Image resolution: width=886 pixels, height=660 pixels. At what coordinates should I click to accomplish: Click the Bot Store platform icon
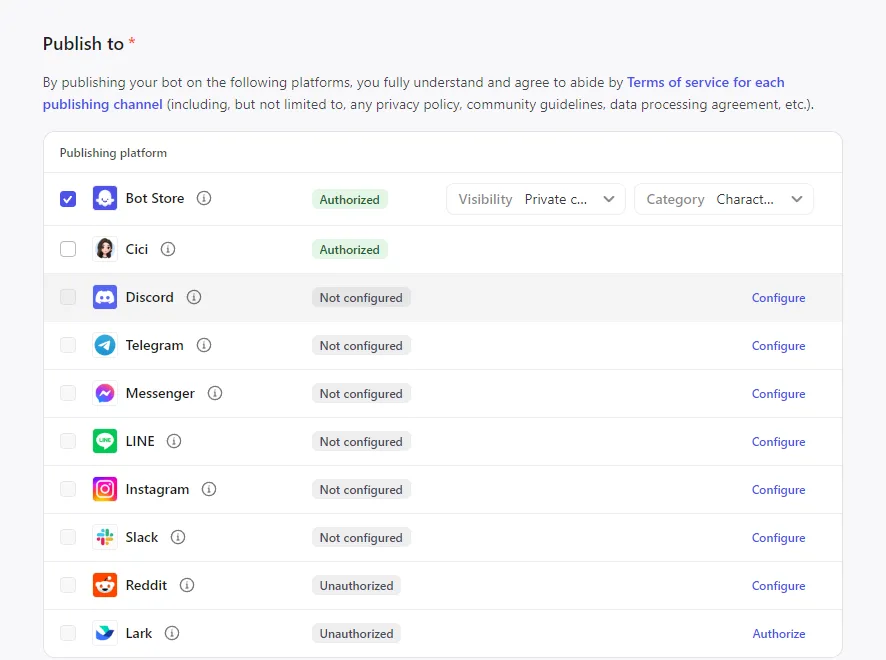click(105, 198)
